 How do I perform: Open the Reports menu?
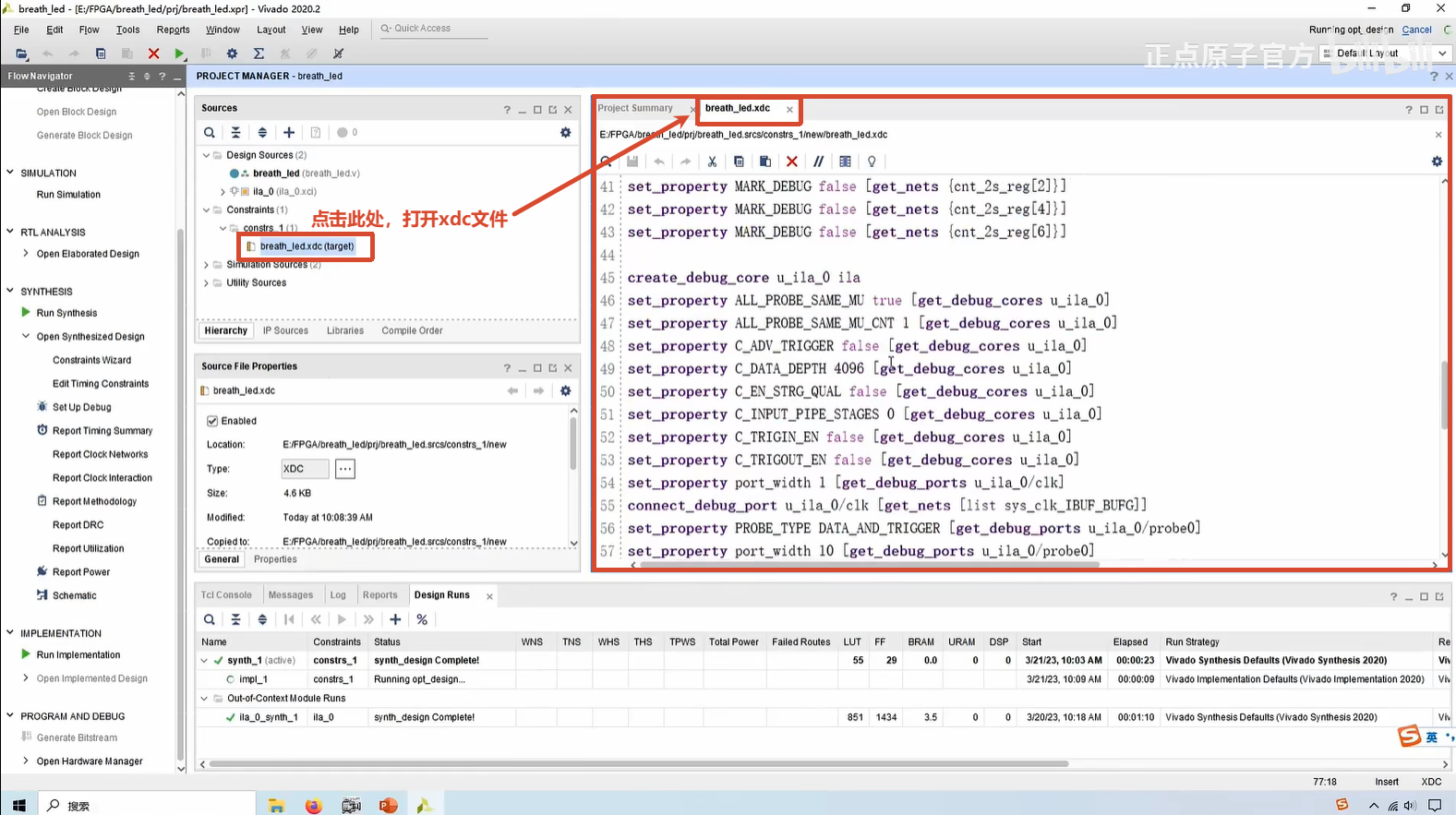pyautogui.click(x=173, y=30)
